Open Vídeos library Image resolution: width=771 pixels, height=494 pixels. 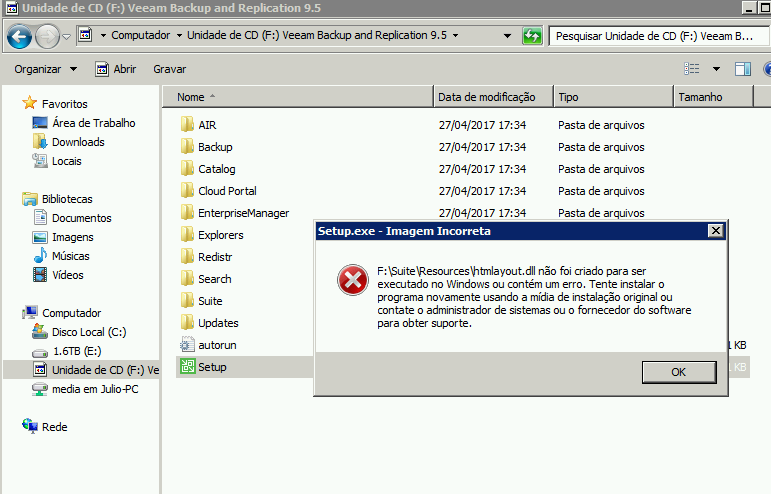click(x=58, y=275)
